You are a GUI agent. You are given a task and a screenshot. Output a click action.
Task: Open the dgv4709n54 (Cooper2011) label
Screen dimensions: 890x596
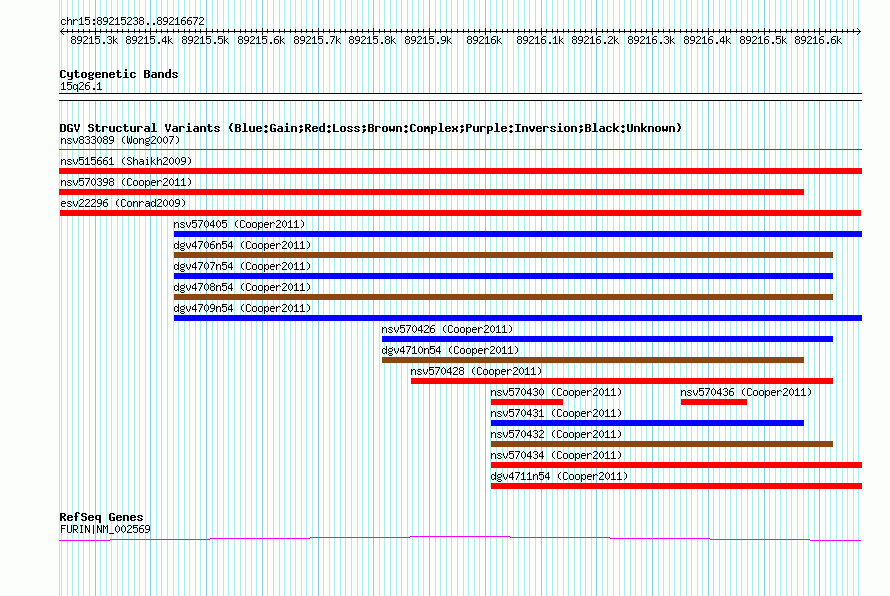coord(242,308)
